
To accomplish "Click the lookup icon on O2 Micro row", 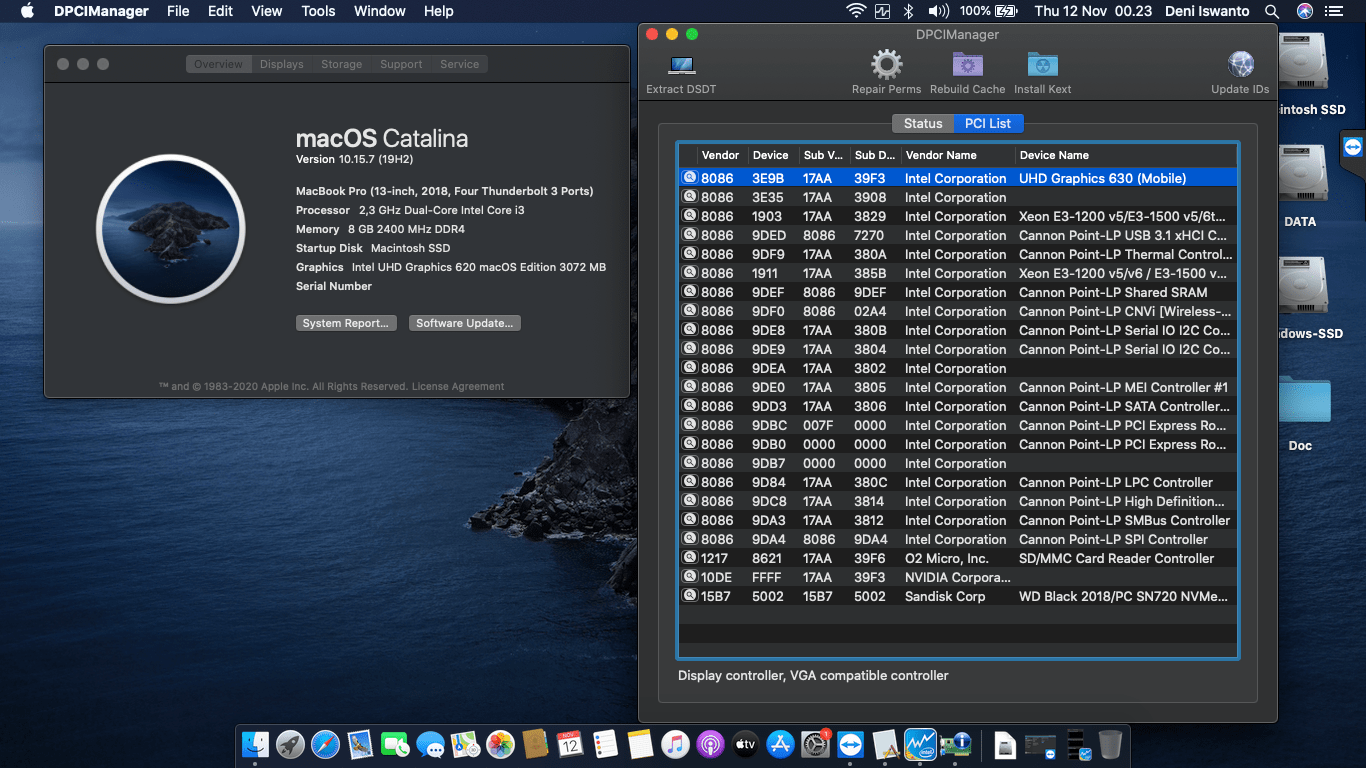I will tap(689, 558).
